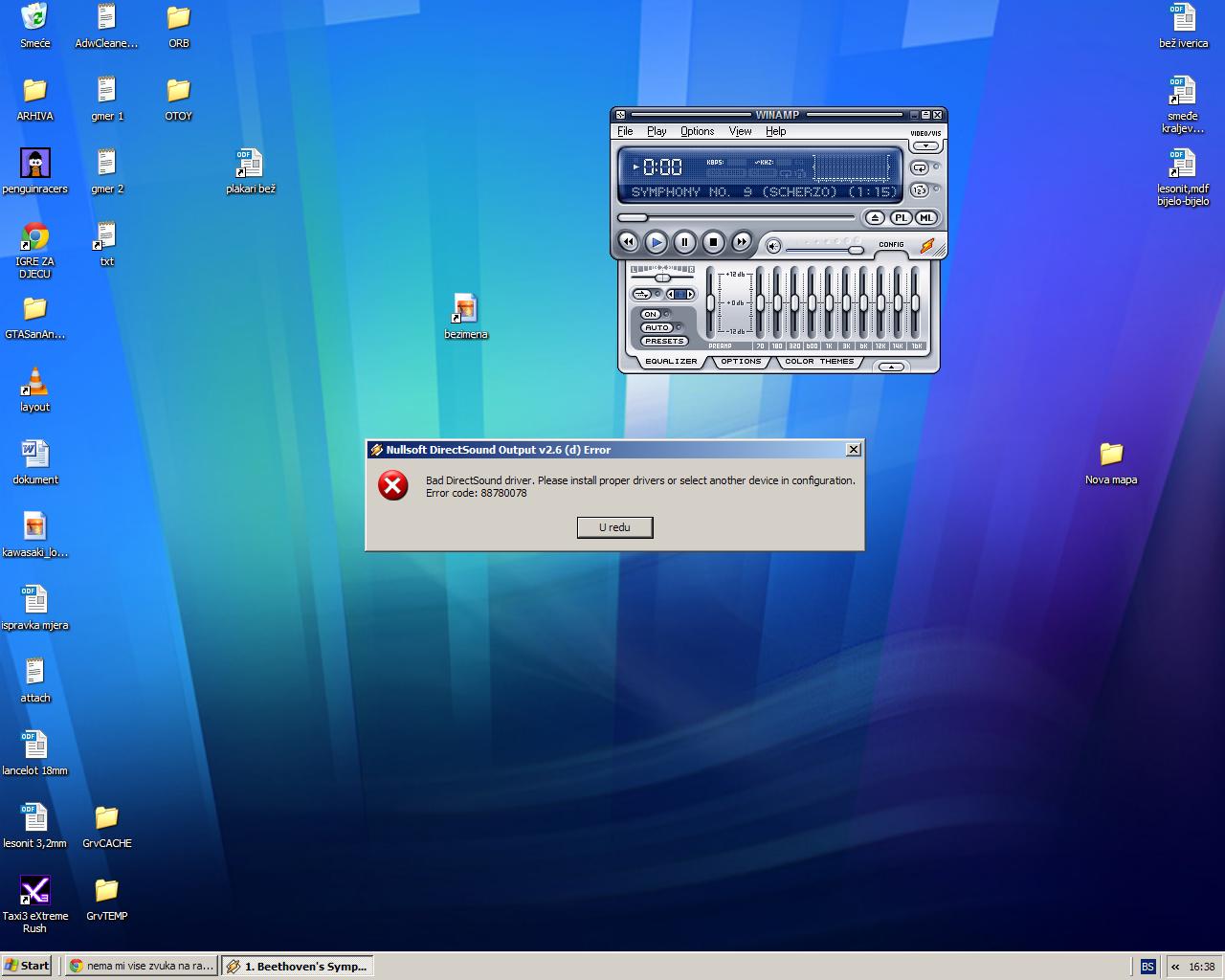Click the balance slider handle
Viewport: 1225px width, 980px height.
coord(661,278)
